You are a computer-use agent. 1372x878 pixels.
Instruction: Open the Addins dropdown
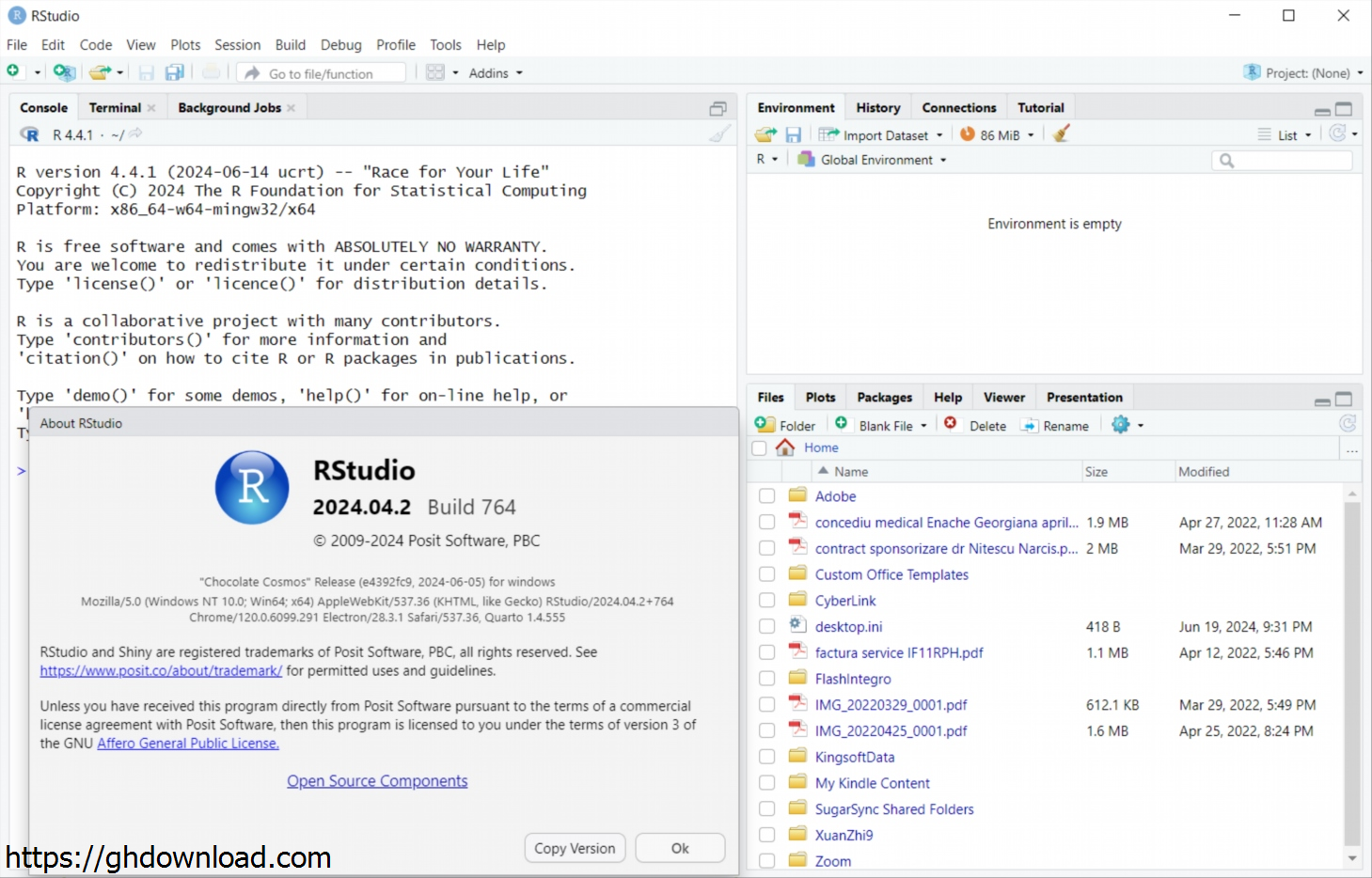point(496,72)
